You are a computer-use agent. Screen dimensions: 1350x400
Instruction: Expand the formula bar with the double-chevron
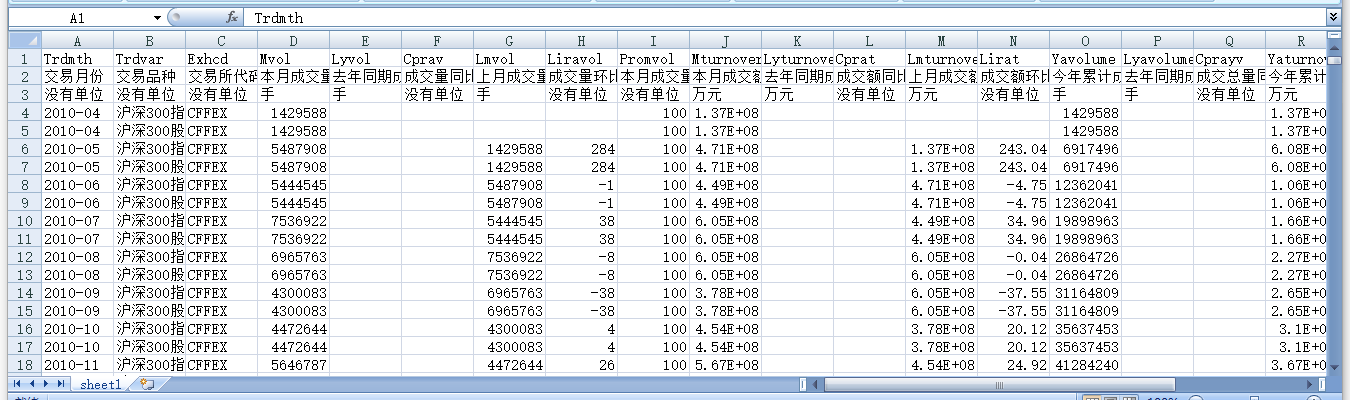pyautogui.click(x=1333, y=18)
